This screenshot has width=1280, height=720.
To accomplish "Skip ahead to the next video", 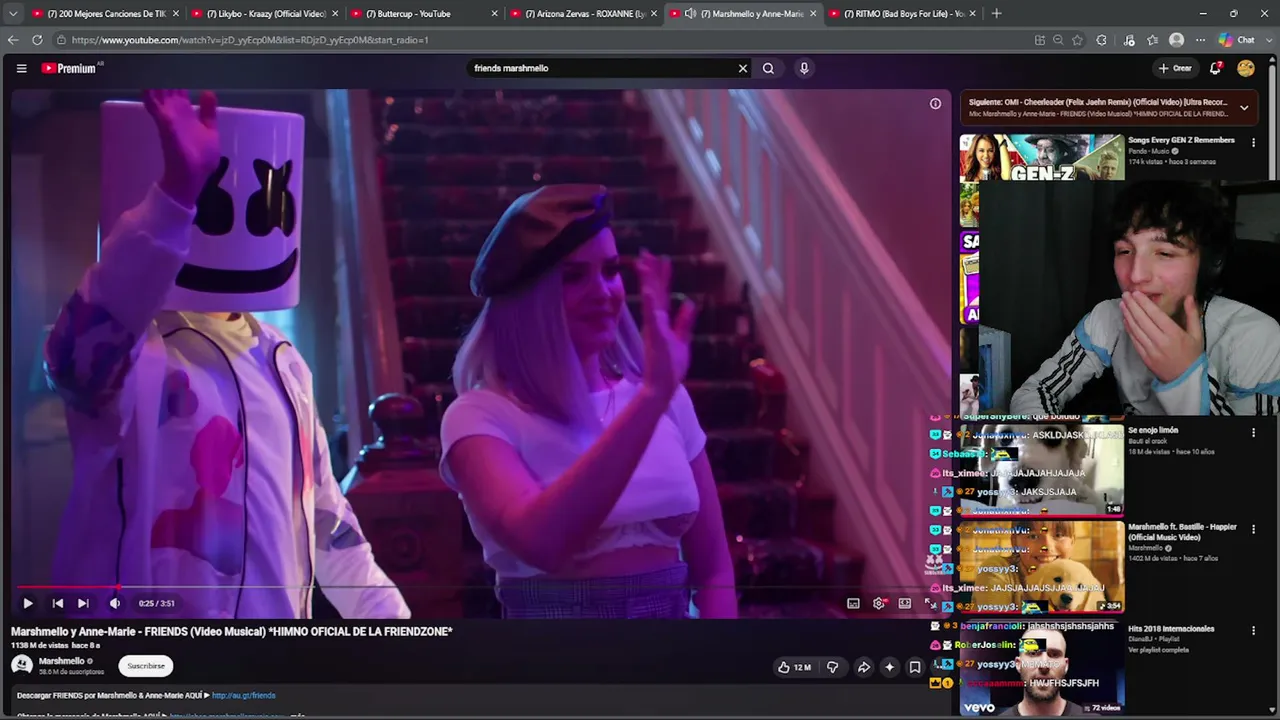I will click(x=83, y=603).
